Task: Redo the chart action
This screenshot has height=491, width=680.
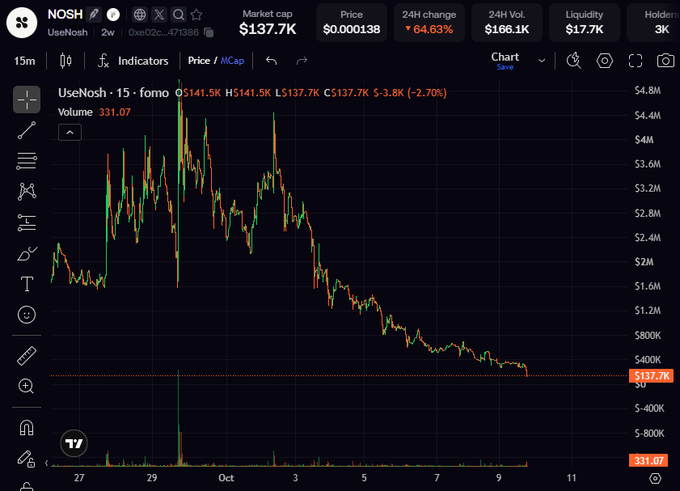Action: pos(302,61)
